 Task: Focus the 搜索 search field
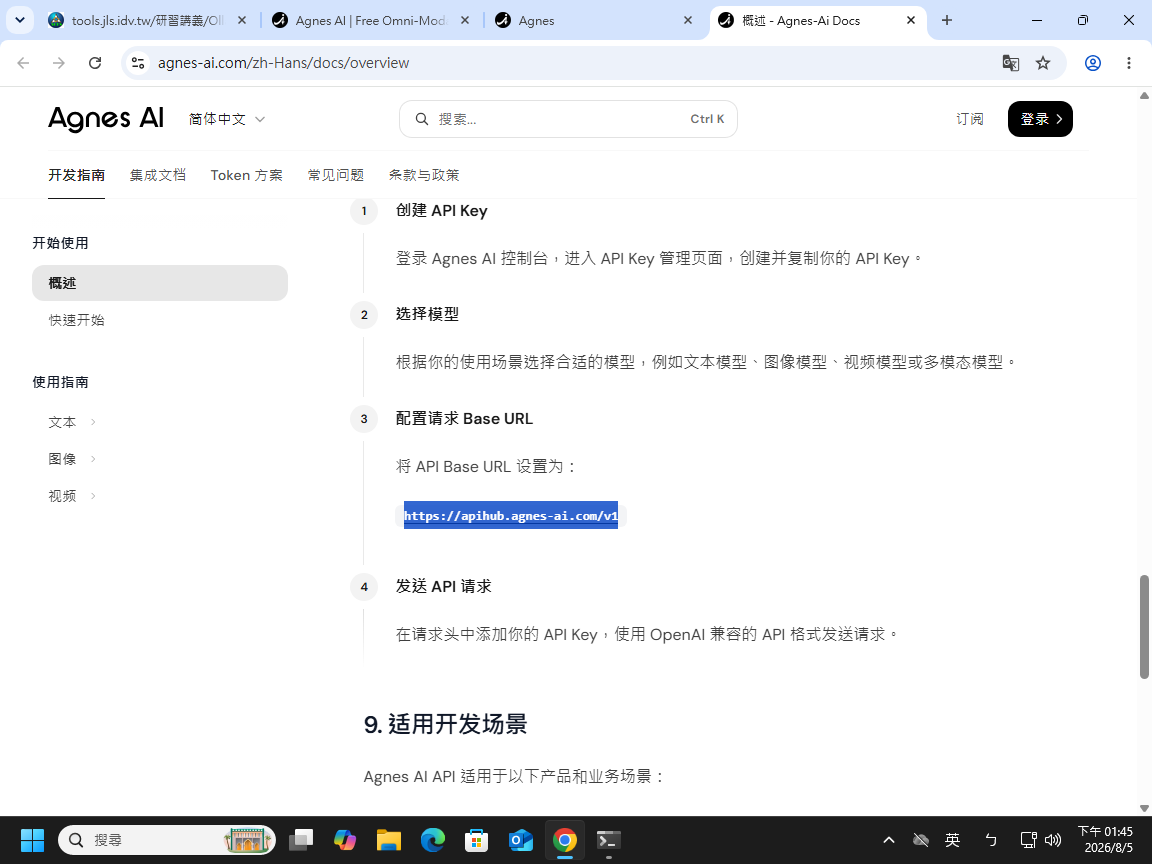568,119
